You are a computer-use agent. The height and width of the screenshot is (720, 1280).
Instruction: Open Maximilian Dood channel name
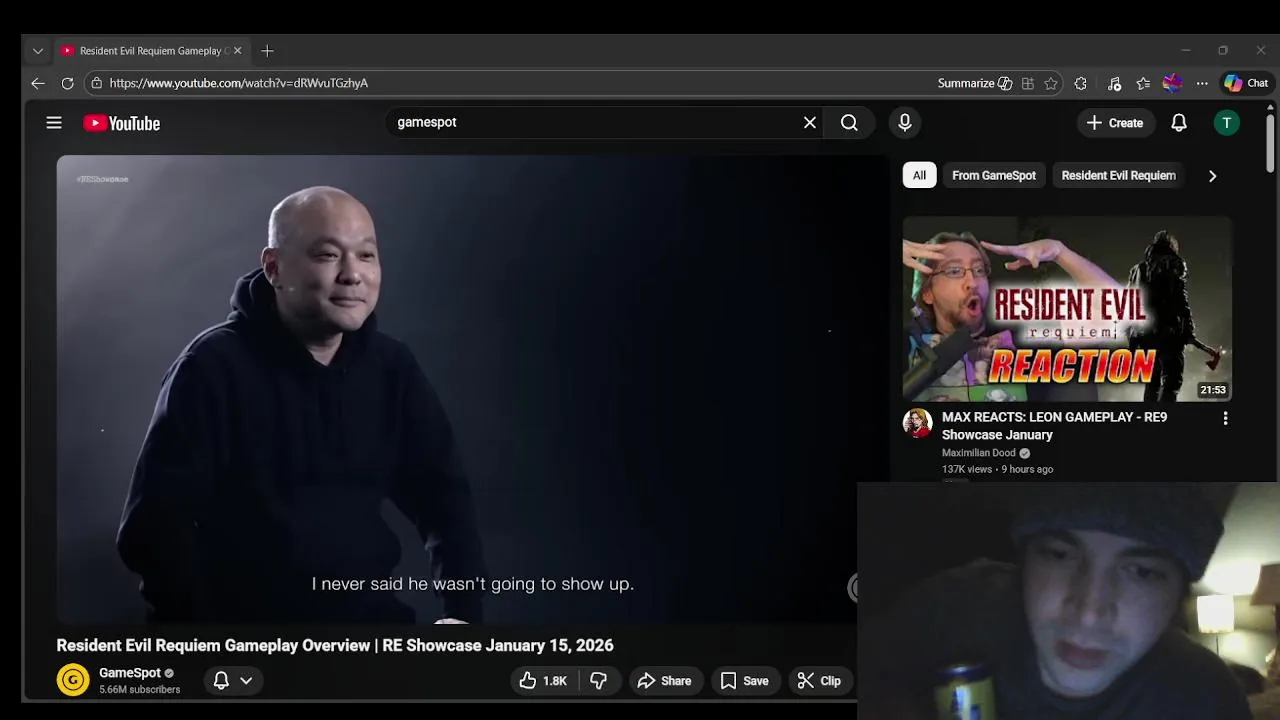coord(979,453)
